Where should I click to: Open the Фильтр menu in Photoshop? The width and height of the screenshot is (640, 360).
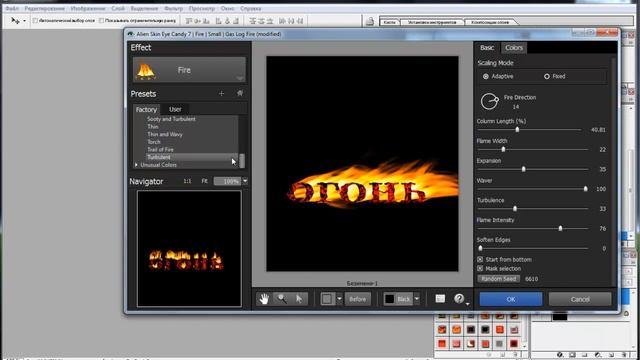click(x=173, y=8)
